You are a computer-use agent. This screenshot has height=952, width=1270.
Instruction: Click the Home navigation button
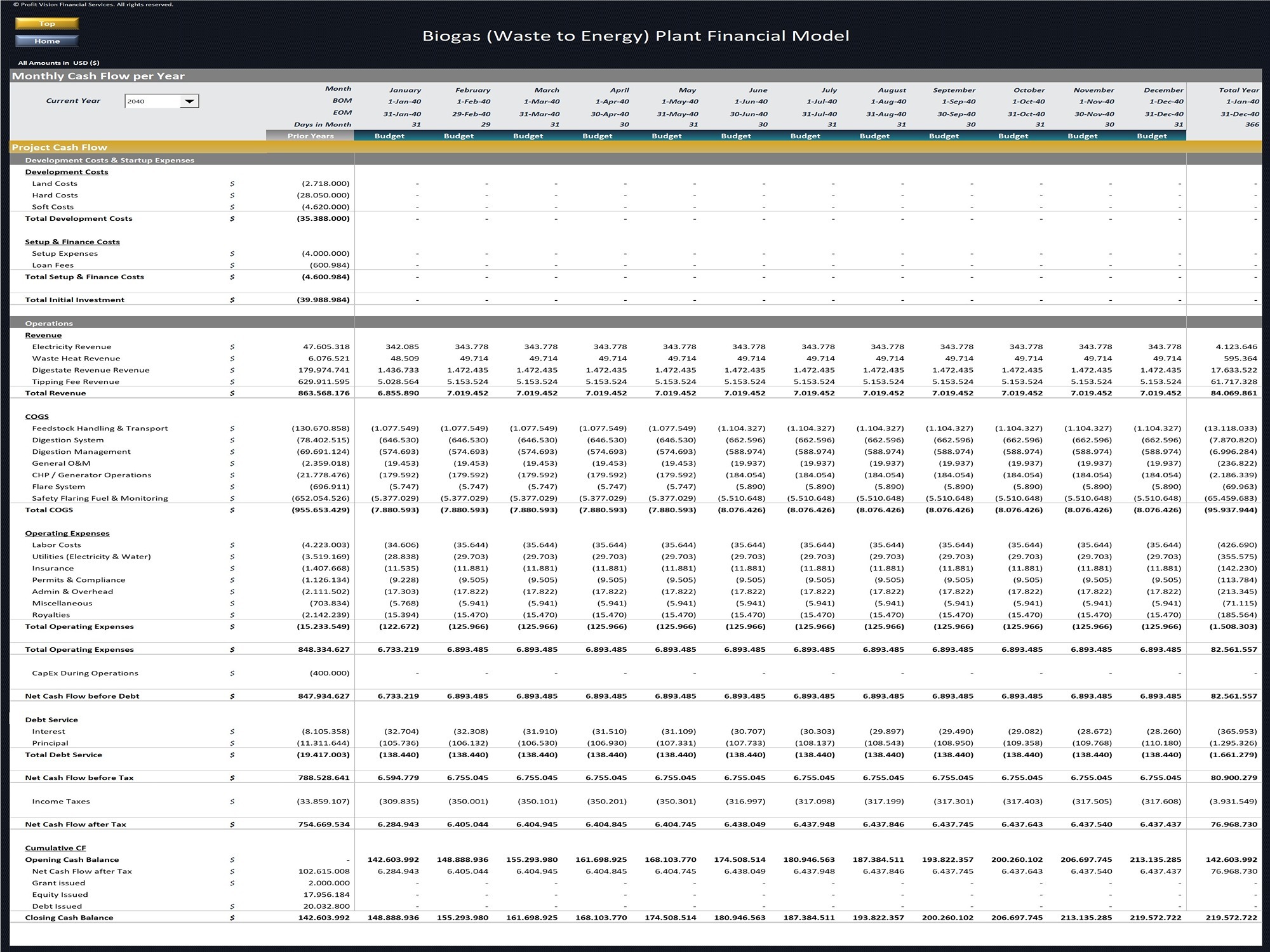tap(47, 41)
